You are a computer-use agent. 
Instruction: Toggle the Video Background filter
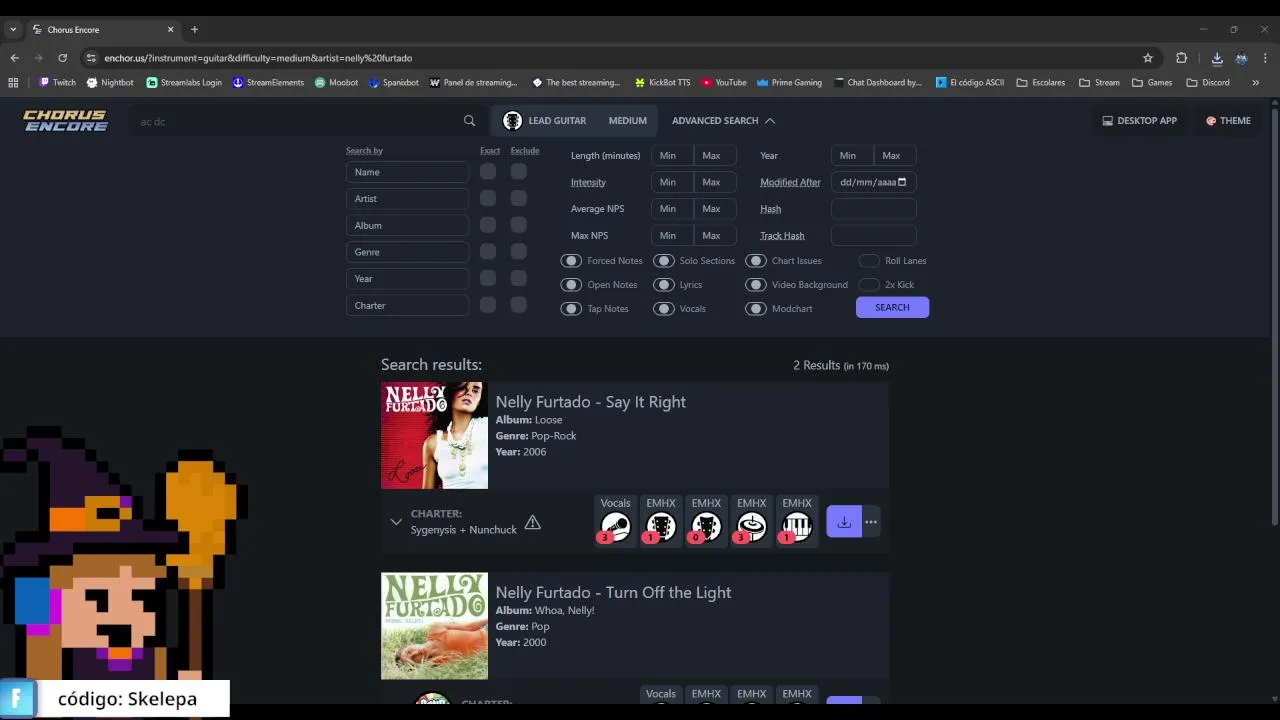756,285
